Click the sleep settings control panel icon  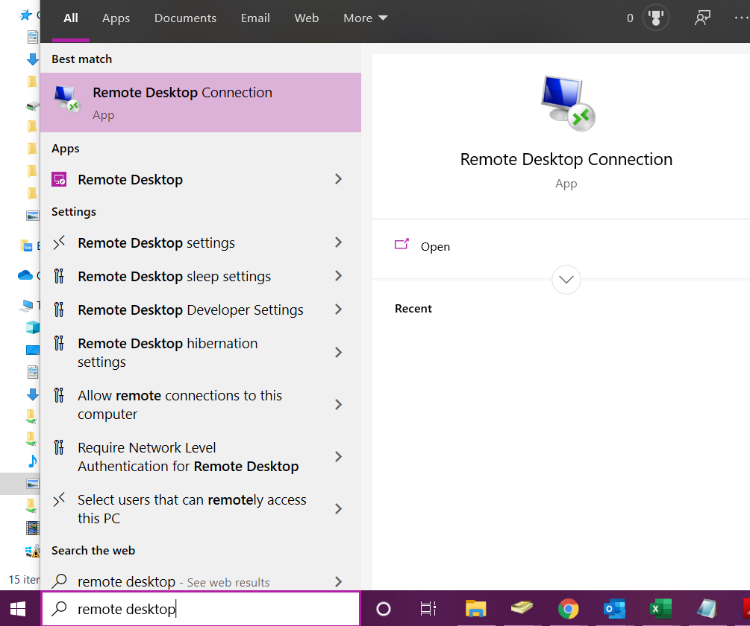pyautogui.click(x=59, y=276)
